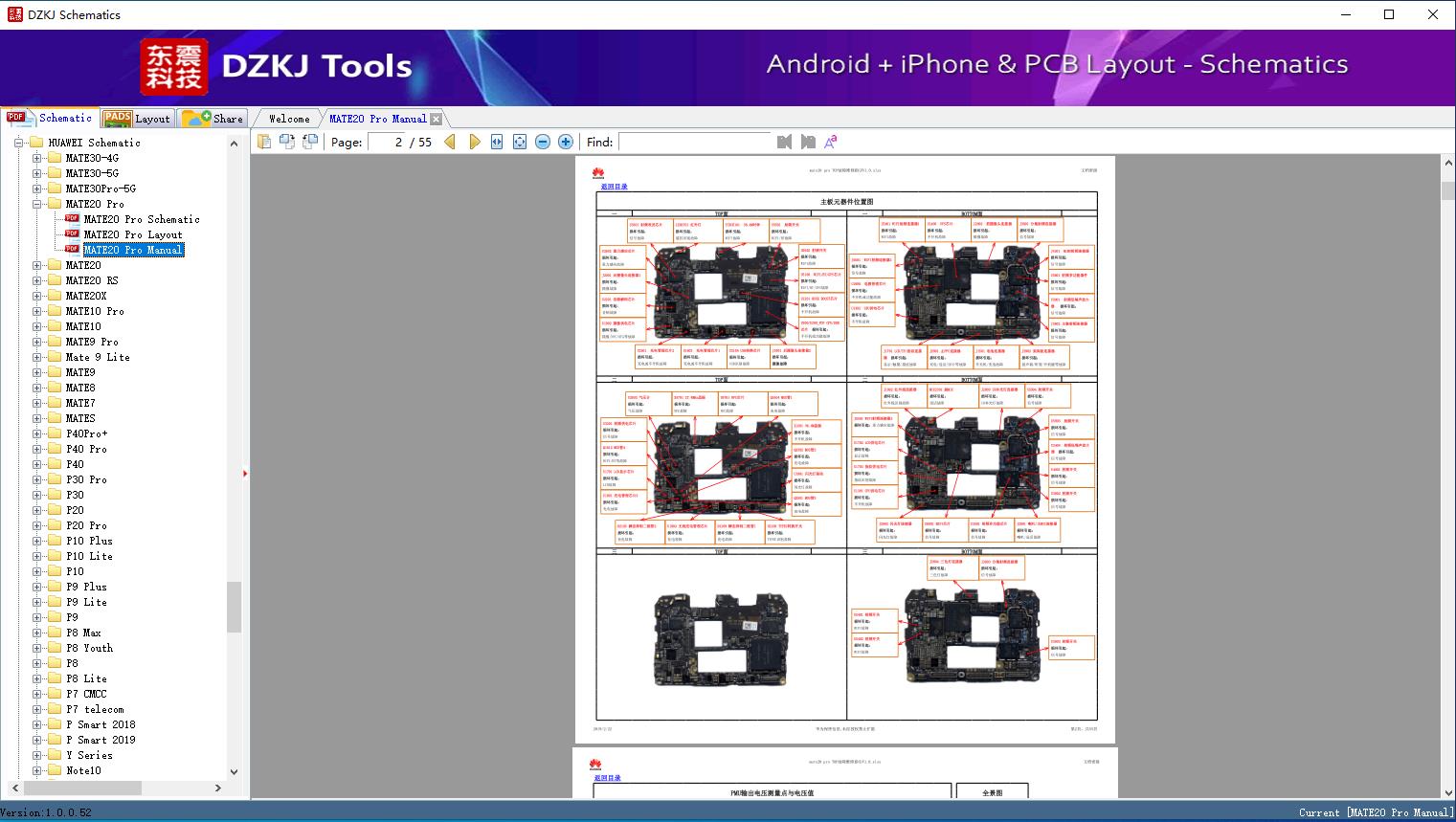The image size is (1456, 822).
Task: Close the MATE20 Pro Manual tab
Action: tap(437, 120)
